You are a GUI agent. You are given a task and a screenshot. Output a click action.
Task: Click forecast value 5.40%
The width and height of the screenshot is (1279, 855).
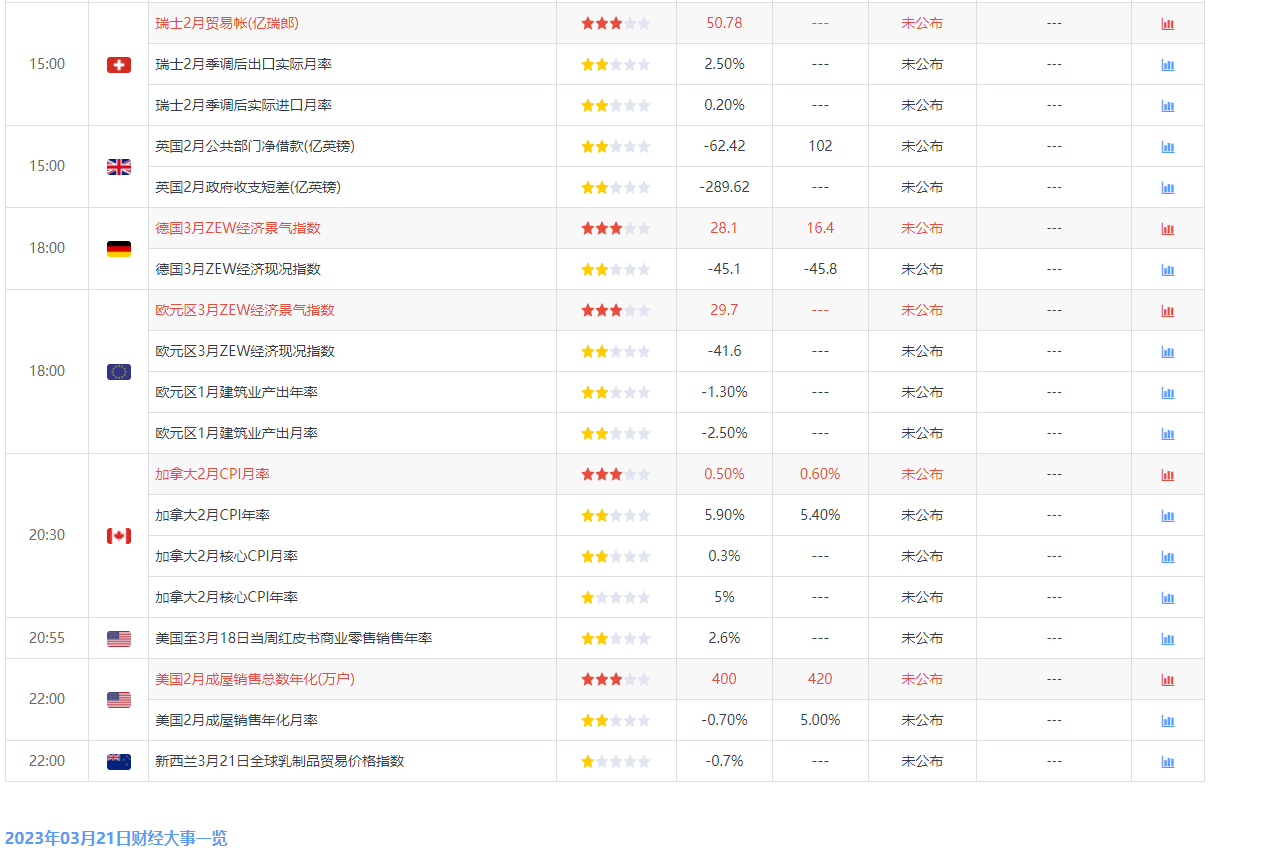(x=820, y=515)
